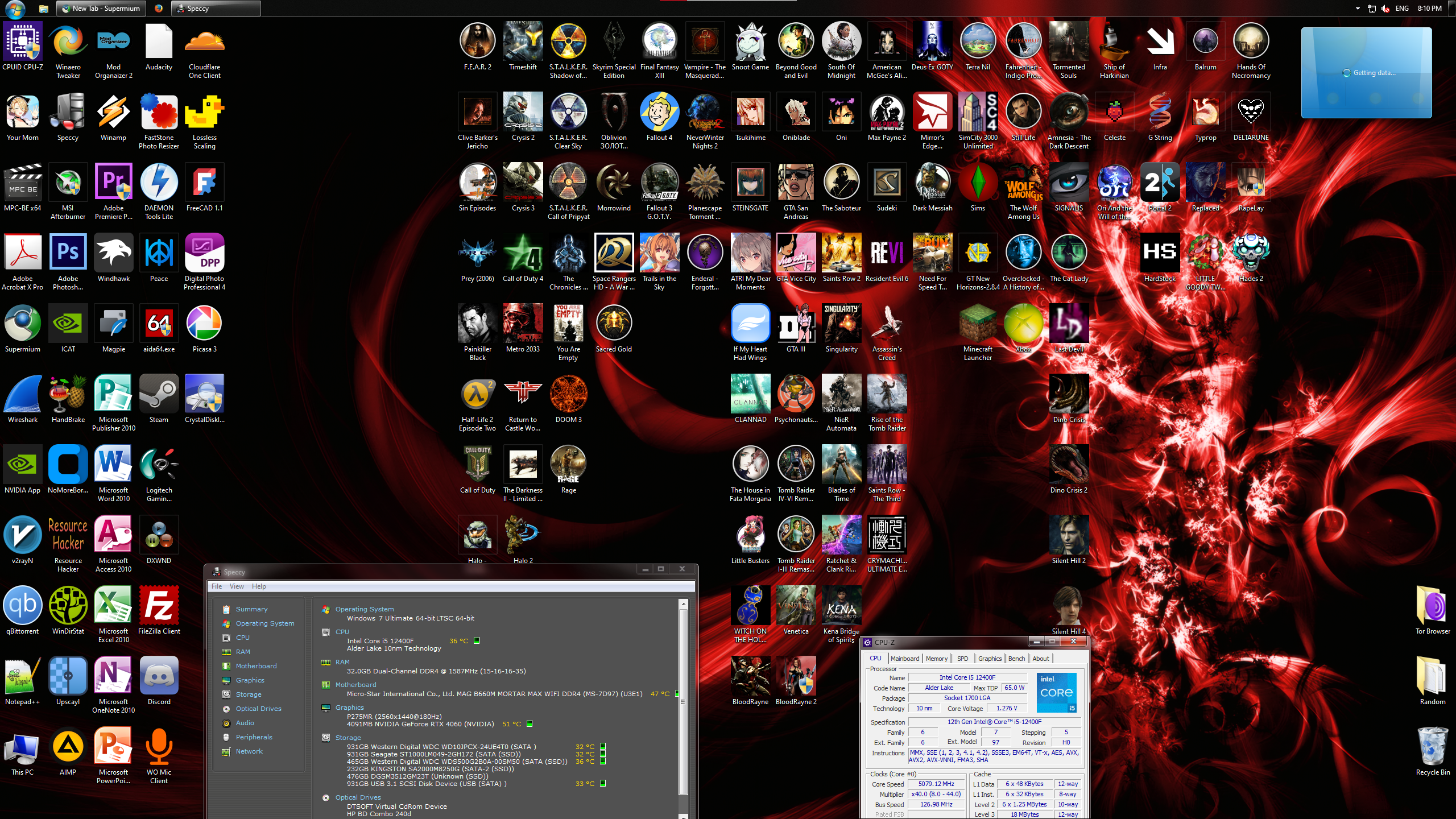This screenshot has height=819, width=1456.
Task: Select RAM in the Speccy sidebar
Action: 243,652
